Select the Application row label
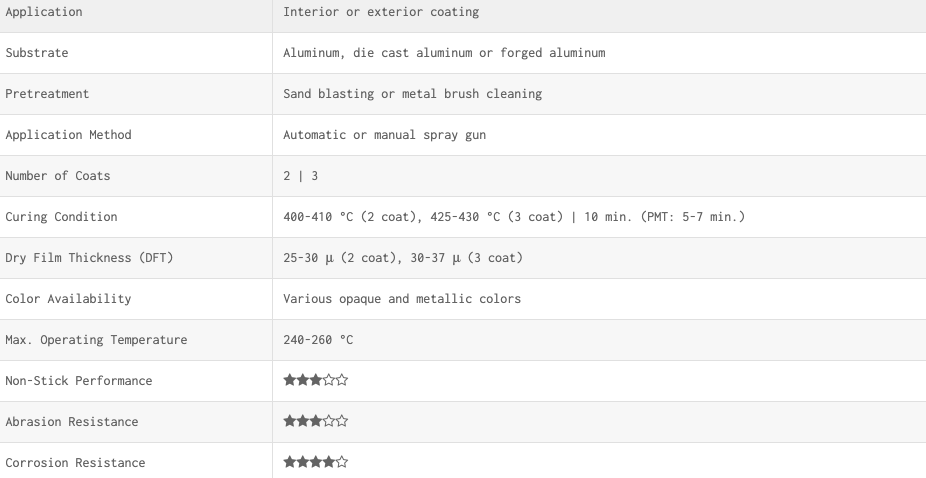This screenshot has width=926, height=478. [x=44, y=12]
